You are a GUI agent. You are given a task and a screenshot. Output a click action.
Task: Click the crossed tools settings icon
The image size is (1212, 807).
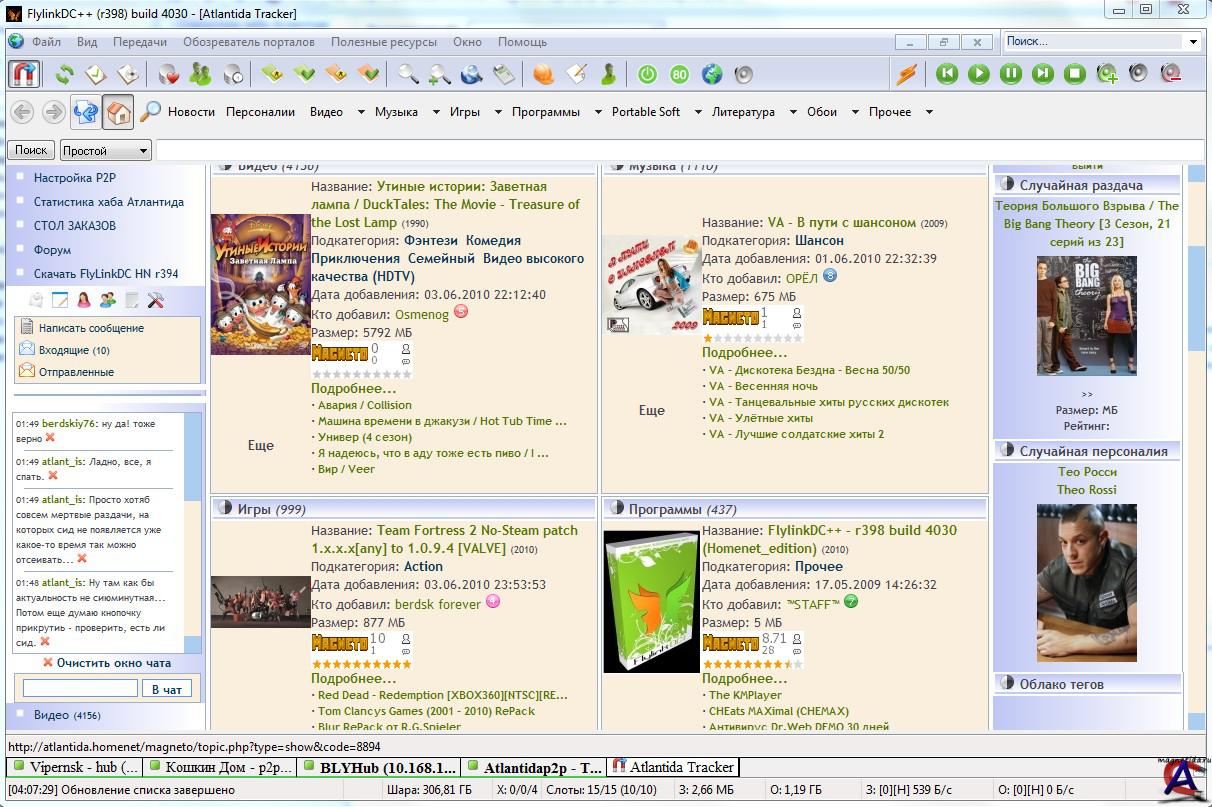tap(155, 300)
